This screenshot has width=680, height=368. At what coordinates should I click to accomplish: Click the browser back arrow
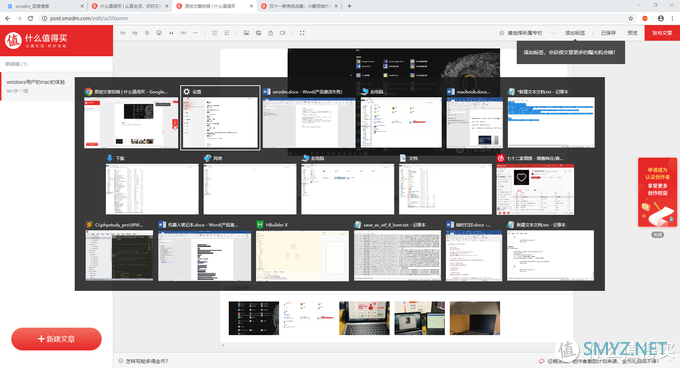click(7, 18)
